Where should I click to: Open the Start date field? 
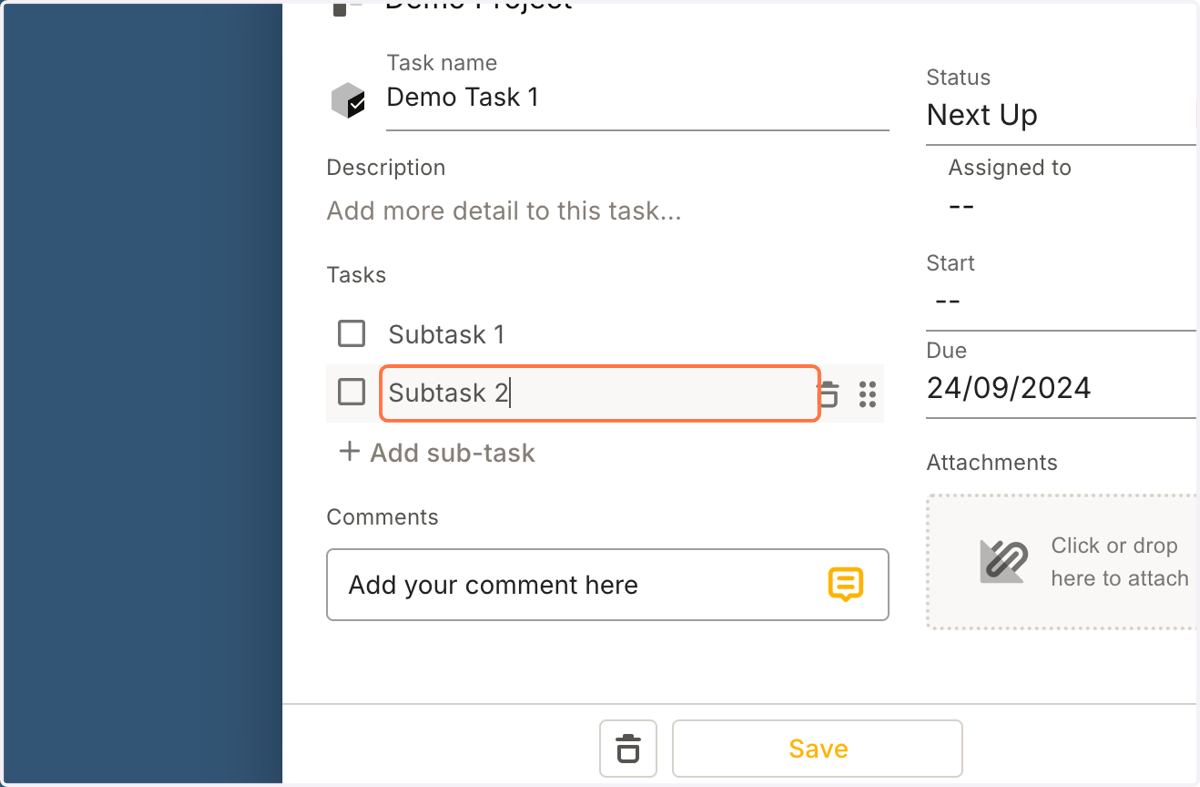click(1061, 301)
